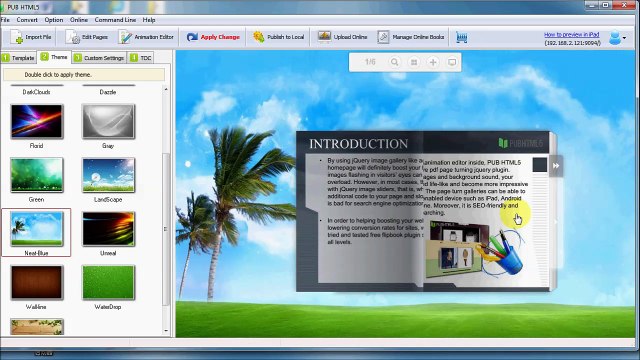
Task: Follow the How to preview in iPad link
Action: click(x=571, y=35)
